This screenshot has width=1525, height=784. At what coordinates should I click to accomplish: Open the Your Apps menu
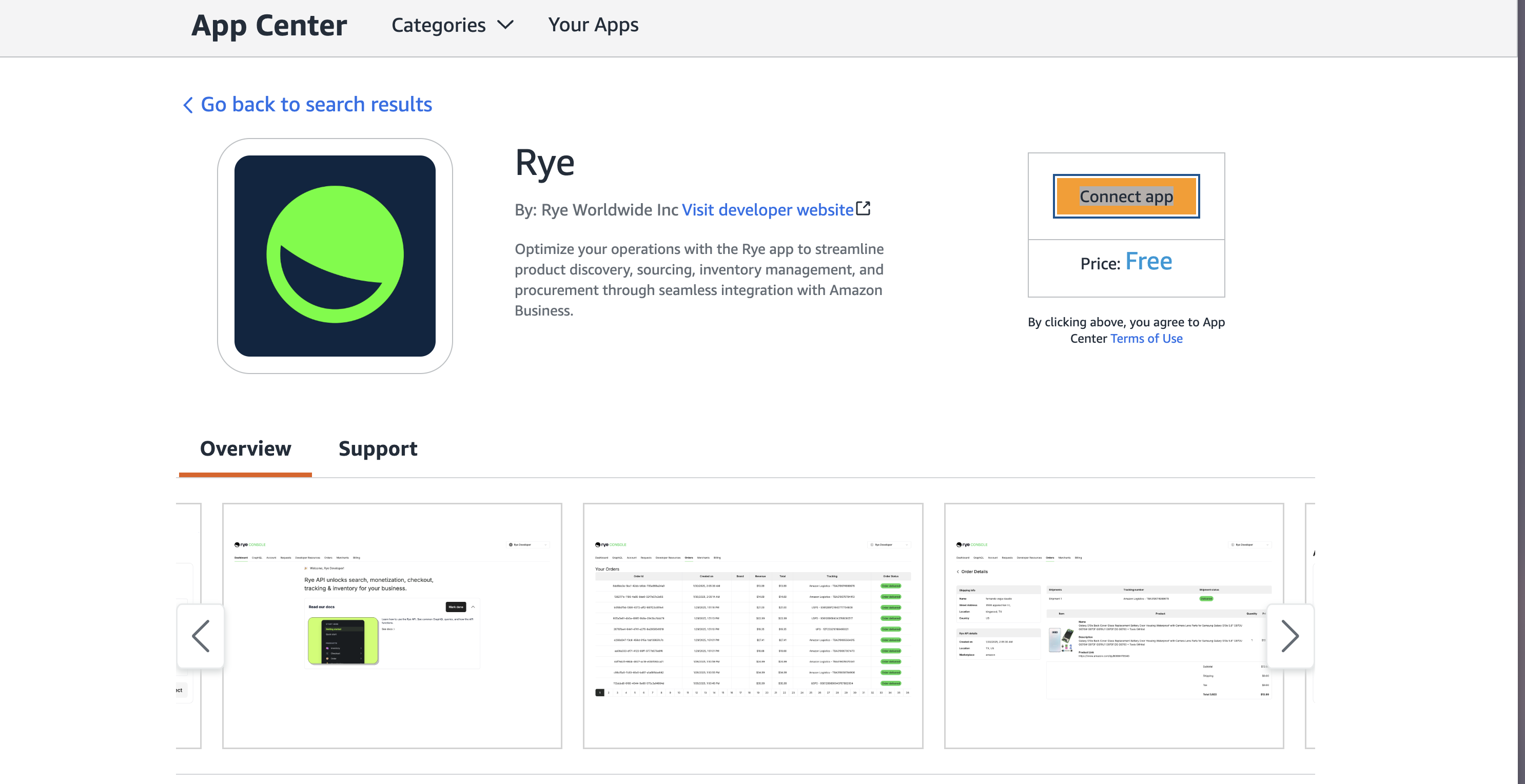(593, 25)
